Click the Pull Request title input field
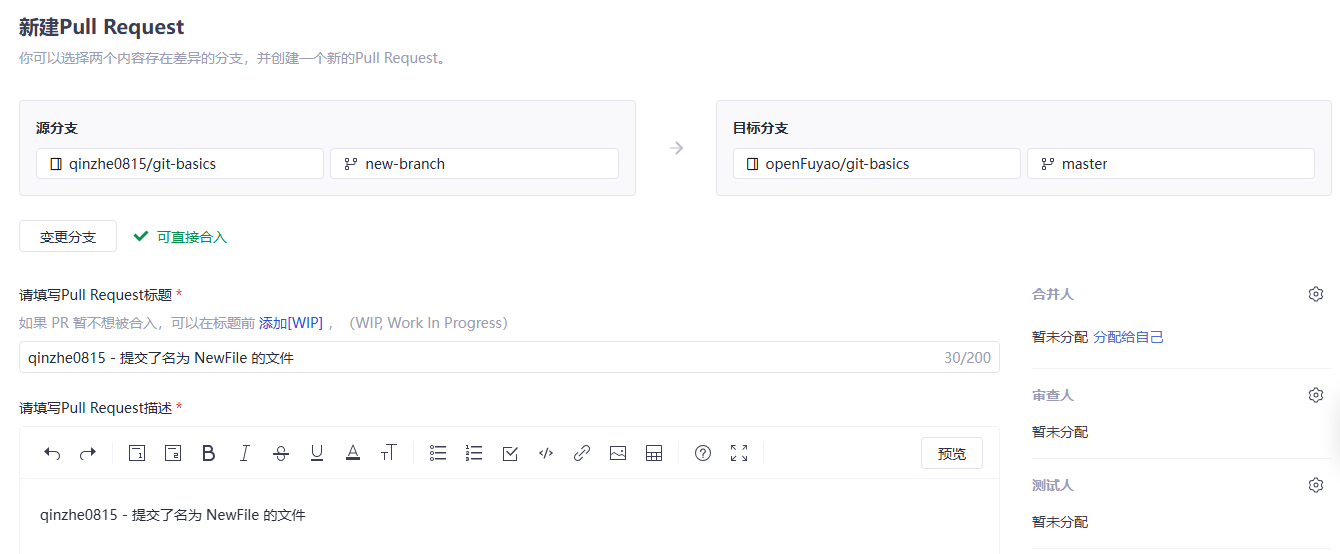This screenshot has height=554, width=1340. [x=480, y=357]
